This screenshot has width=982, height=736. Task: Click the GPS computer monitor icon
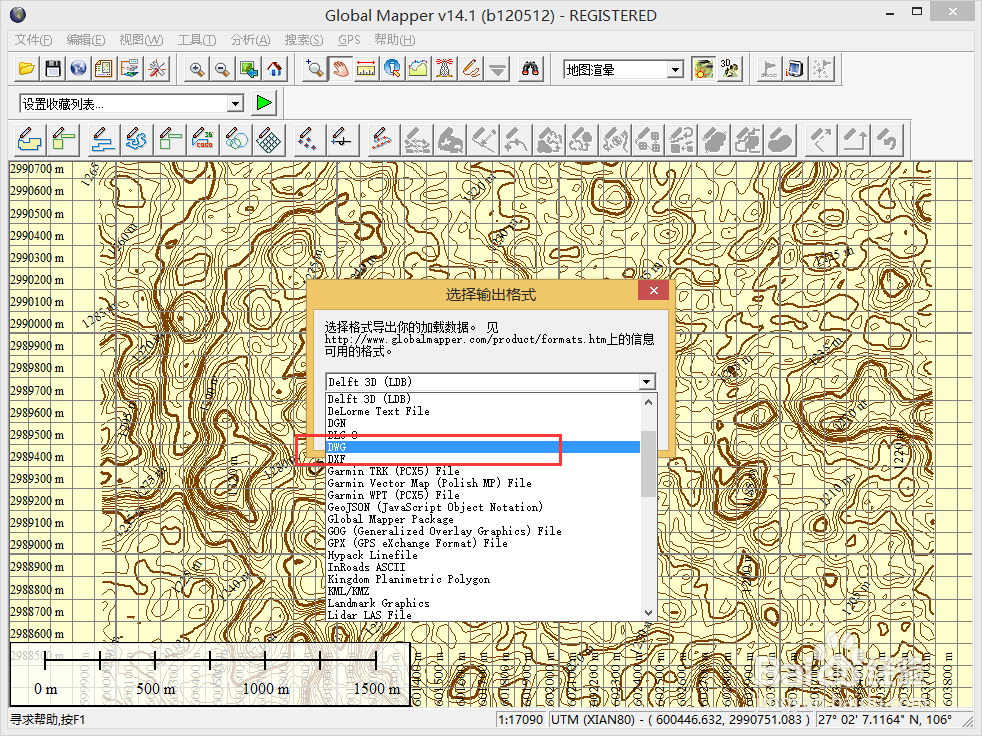pyautogui.click(x=795, y=69)
